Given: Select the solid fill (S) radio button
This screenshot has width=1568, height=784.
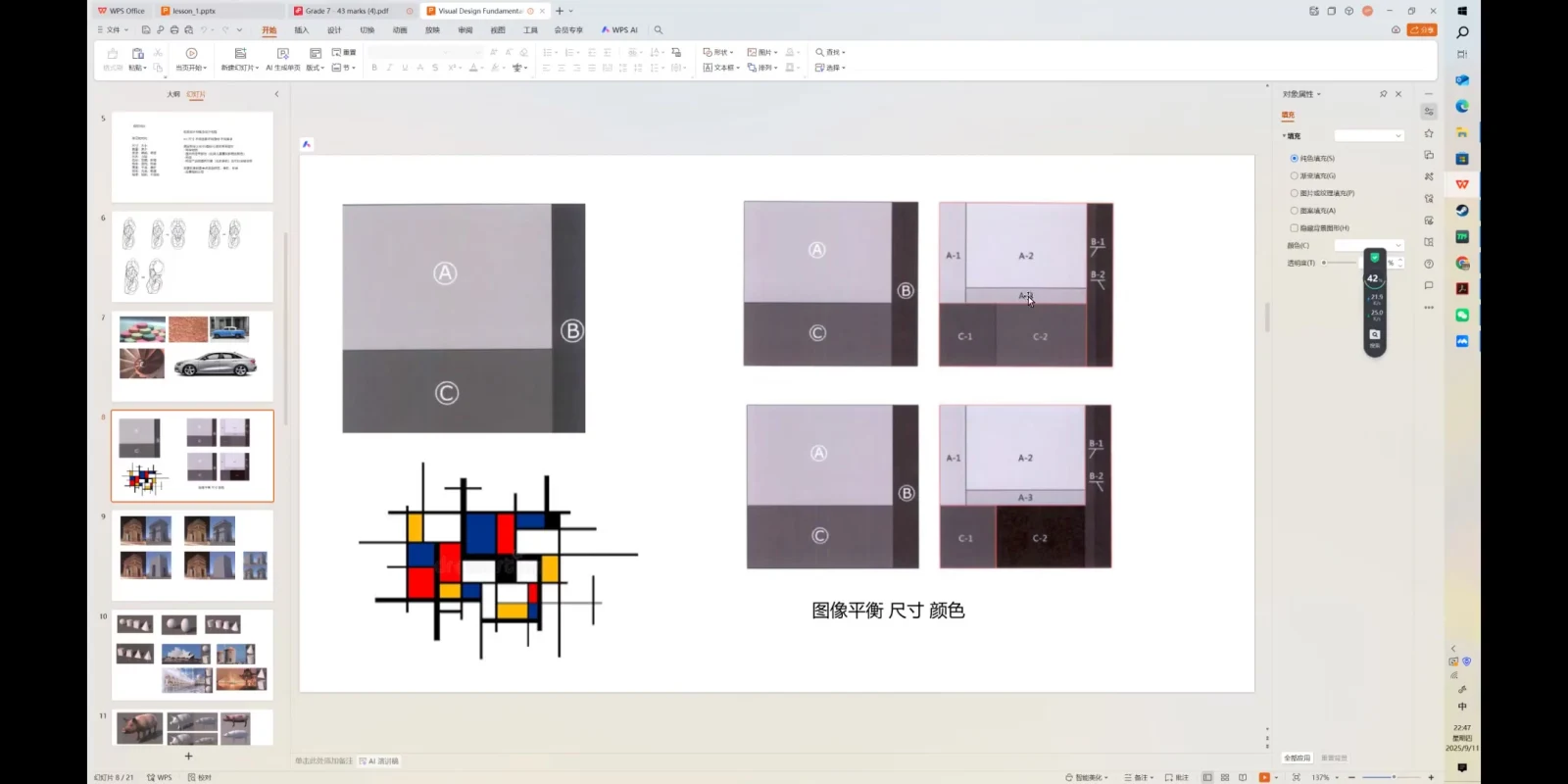Looking at the screenshot, I should (1294, 158).
